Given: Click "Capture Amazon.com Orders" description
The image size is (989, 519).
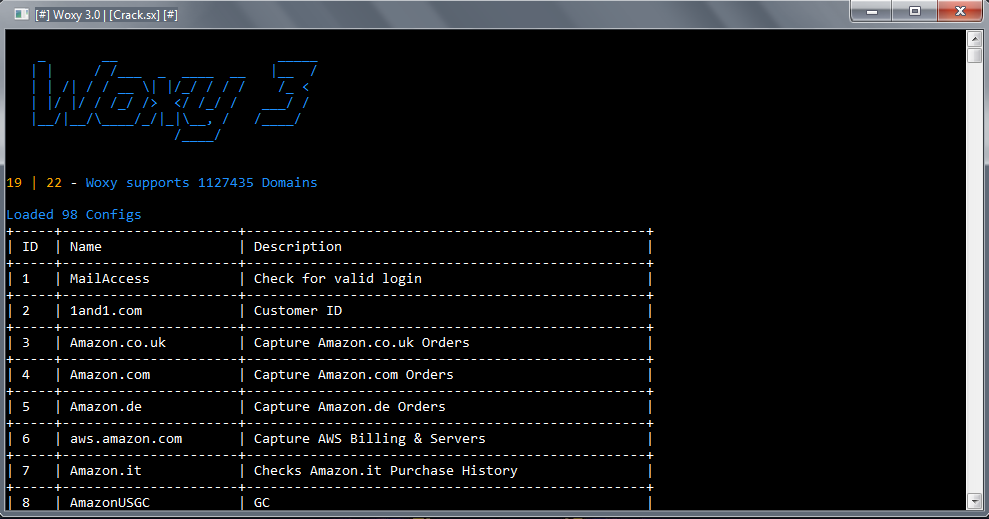Looking at the screenshot, I should click(353, 375).
